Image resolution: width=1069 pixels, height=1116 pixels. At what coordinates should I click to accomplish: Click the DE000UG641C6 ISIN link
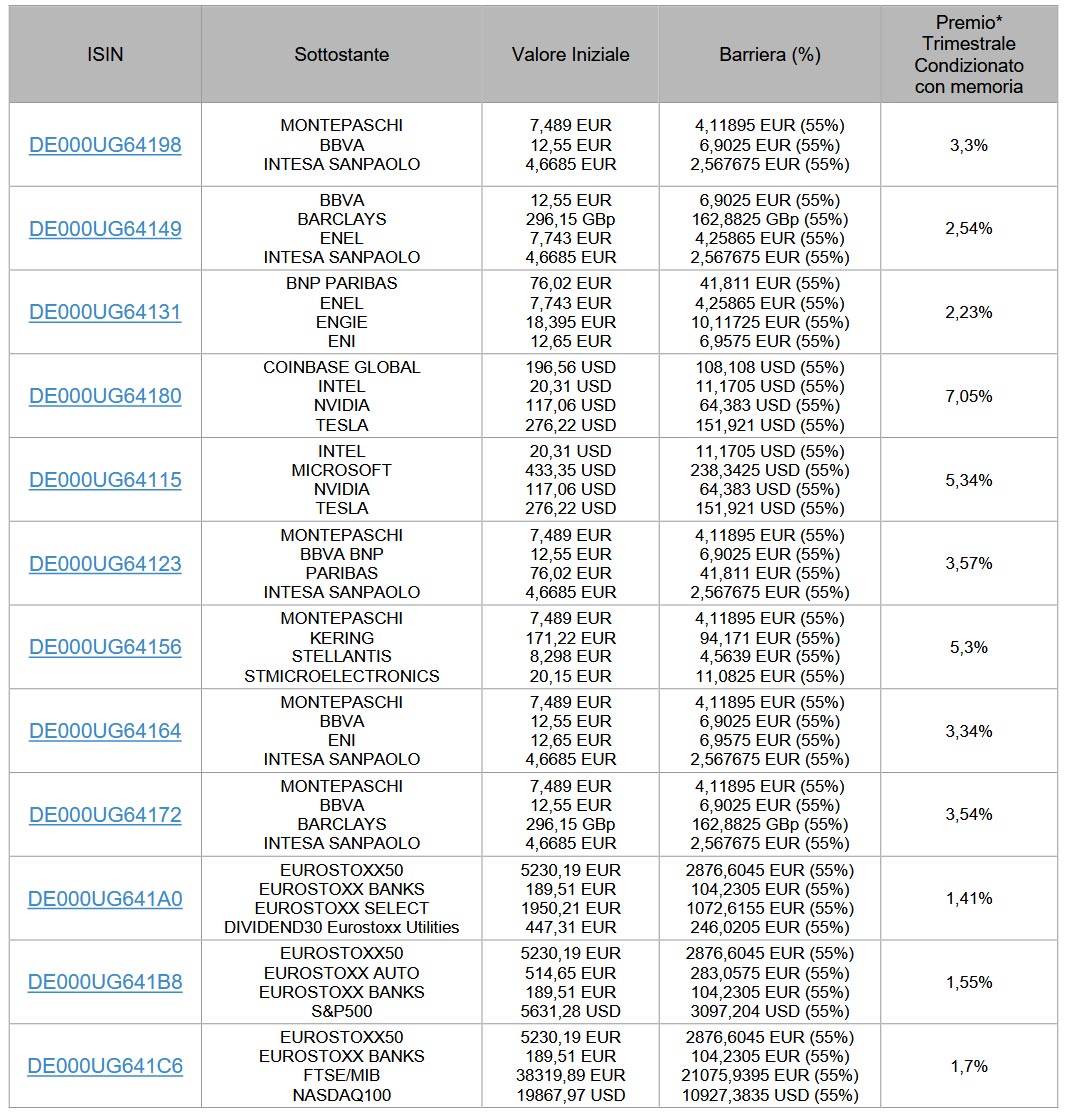pyautogui.click(x=105, y=1066)
